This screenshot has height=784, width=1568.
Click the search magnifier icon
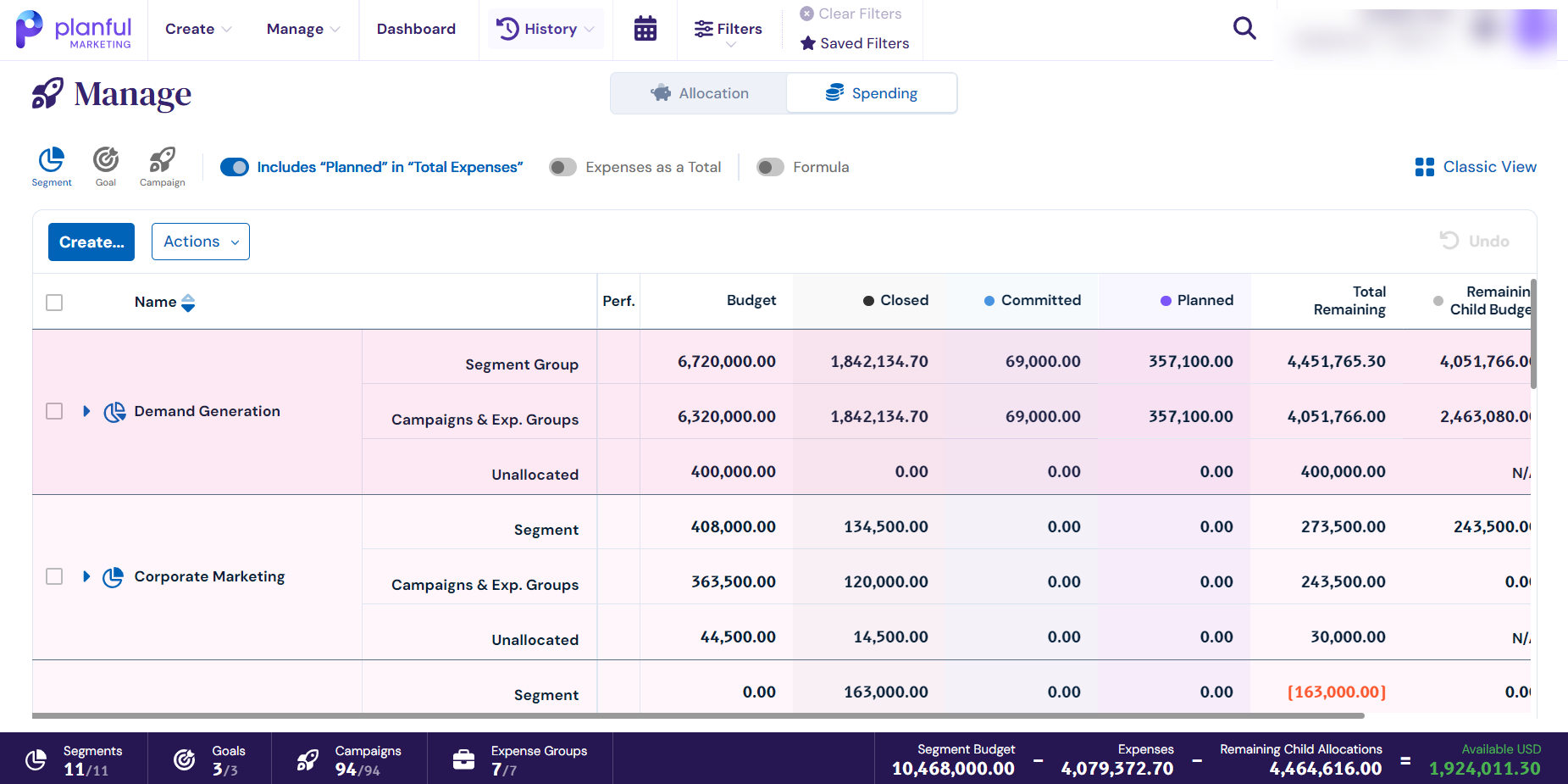(x=1244, y=28)
